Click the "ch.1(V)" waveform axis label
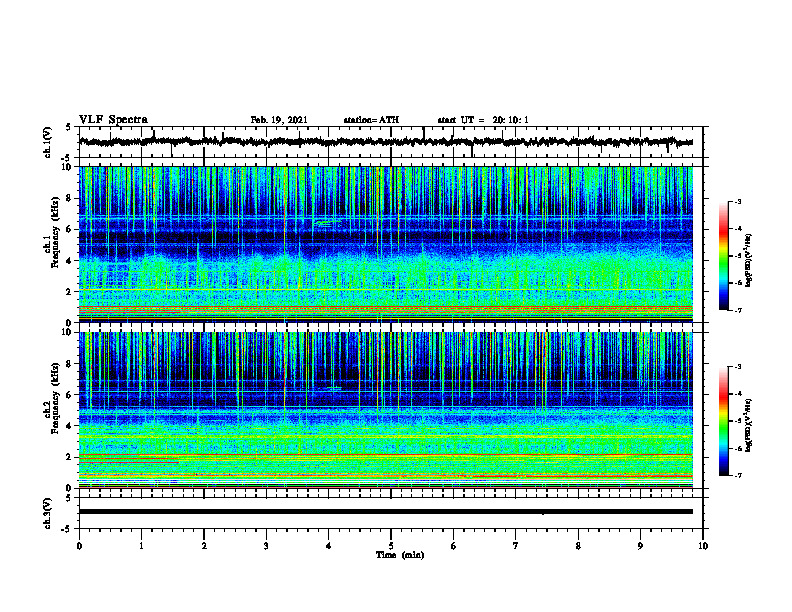 click(x=48, y=142)
